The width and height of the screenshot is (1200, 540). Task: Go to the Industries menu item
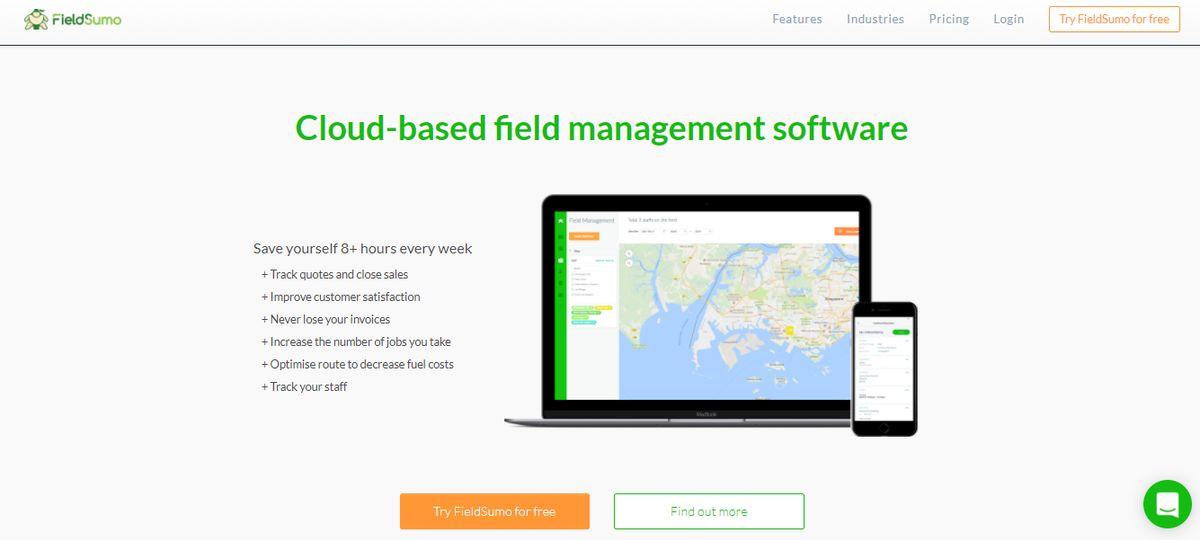pos(875,19)
